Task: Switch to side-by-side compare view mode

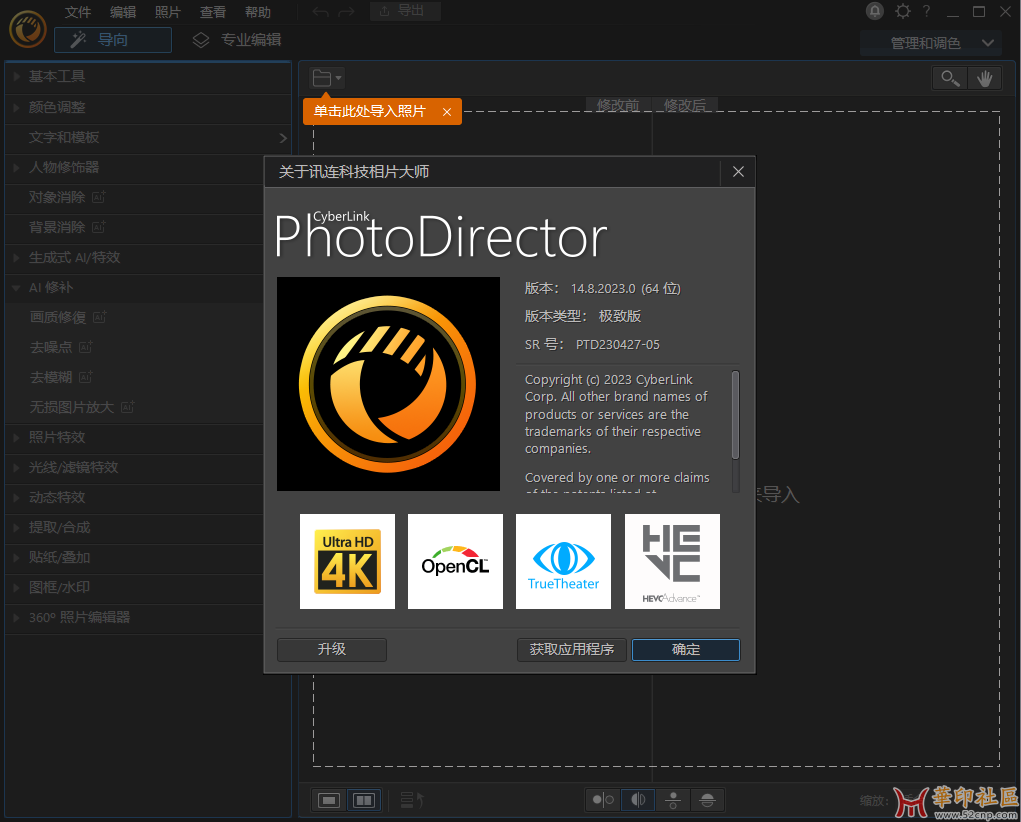Action: 363,800
